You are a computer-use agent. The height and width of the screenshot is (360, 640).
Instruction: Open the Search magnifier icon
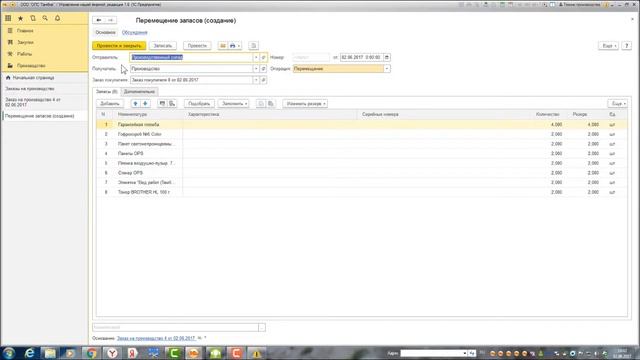(x=45, y=18)
